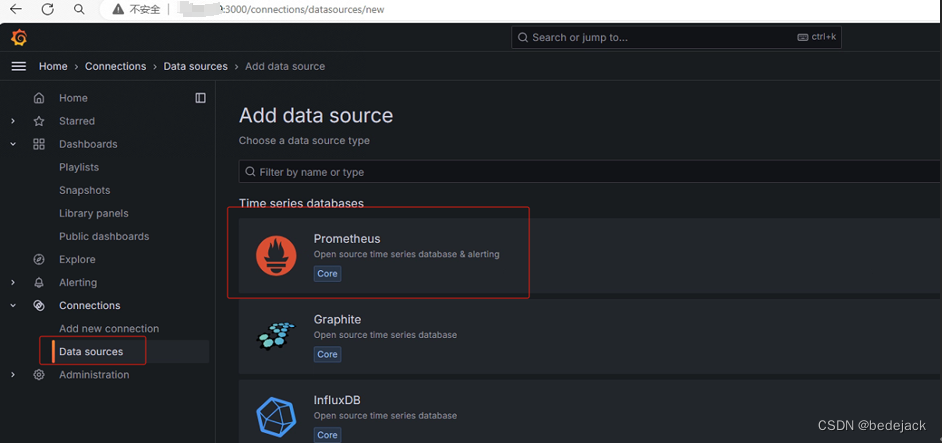Collapse the Connections section chevron
The width and height of the screenshot is (942, 443).
13,306
